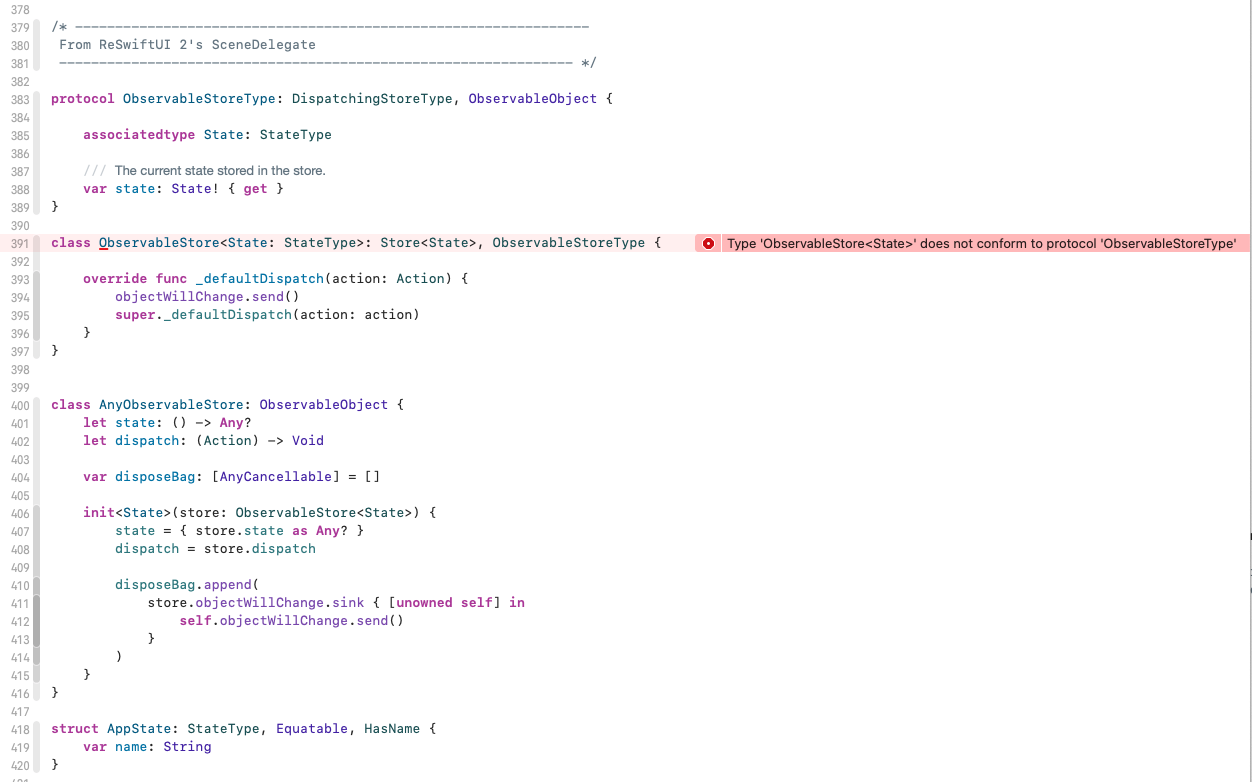Click the doc comment 'The current state stored in the store.'
This screenshot has width=1252, height=782.
pyautogui.click(x=220, y=171)
